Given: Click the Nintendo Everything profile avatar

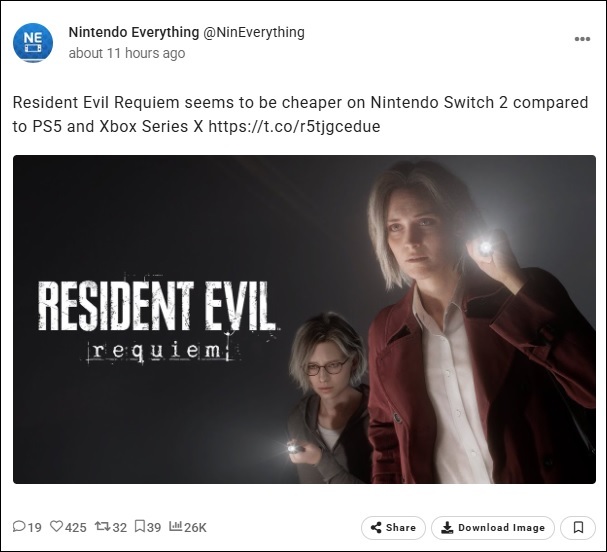Looking at the screenshot, I should 33,43.
